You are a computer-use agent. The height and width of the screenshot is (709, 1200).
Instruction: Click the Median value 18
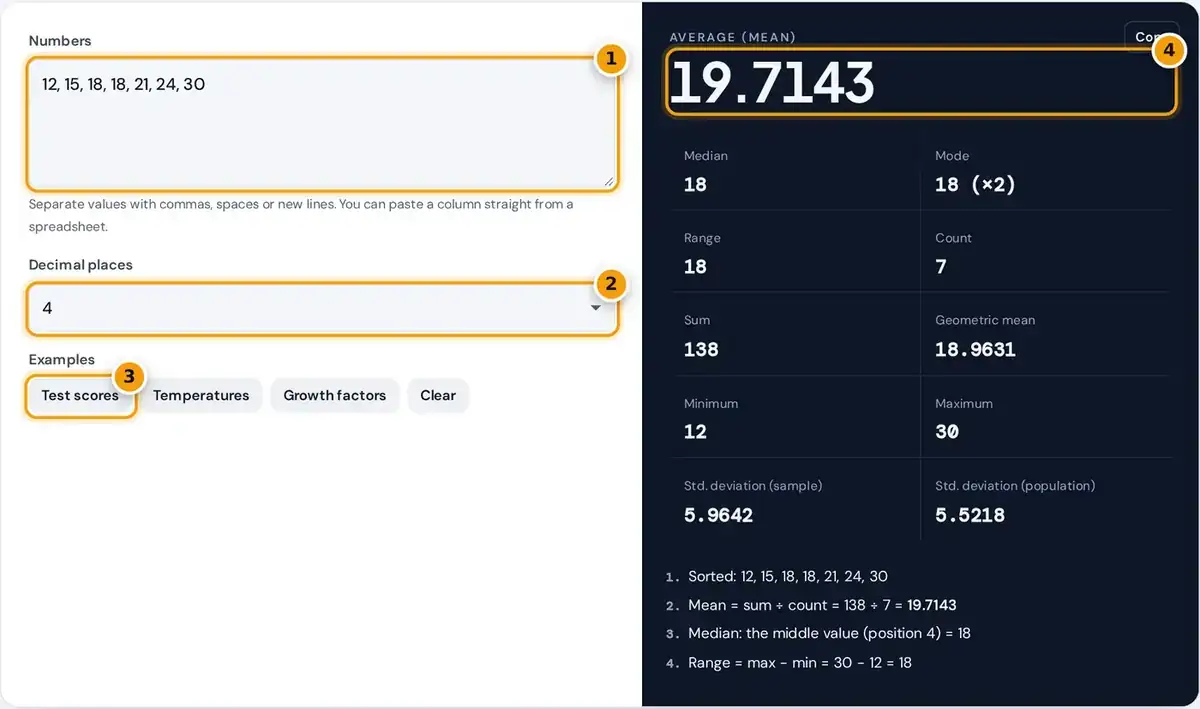(x=695, y=184)
